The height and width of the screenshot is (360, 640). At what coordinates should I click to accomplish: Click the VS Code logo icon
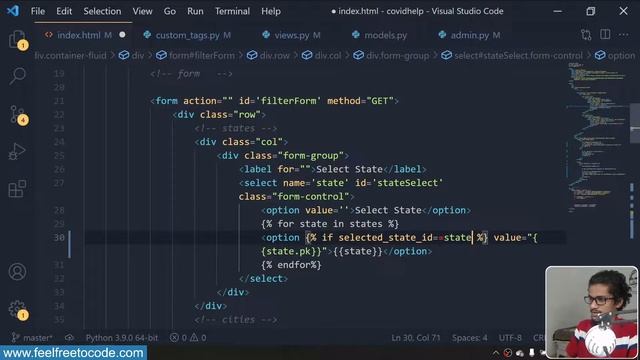tap(13, 11)
